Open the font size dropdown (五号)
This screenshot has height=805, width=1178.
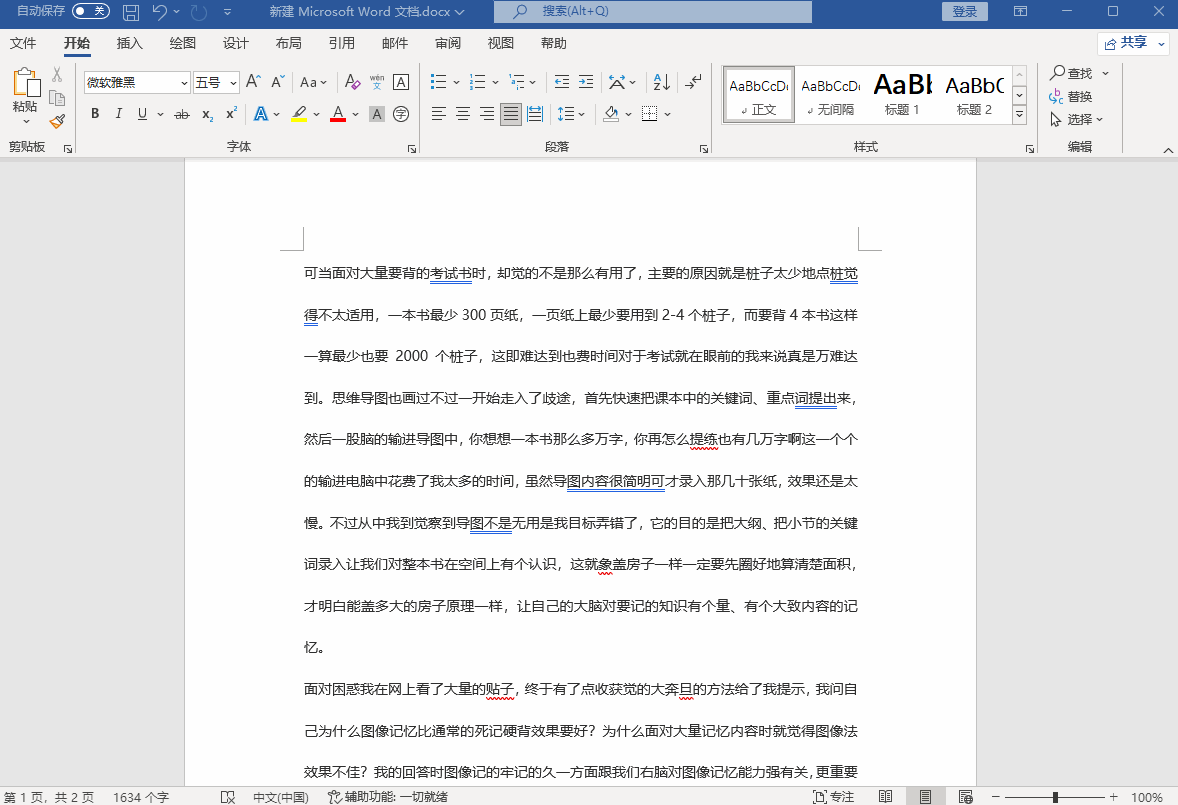[x=234, y=83]
